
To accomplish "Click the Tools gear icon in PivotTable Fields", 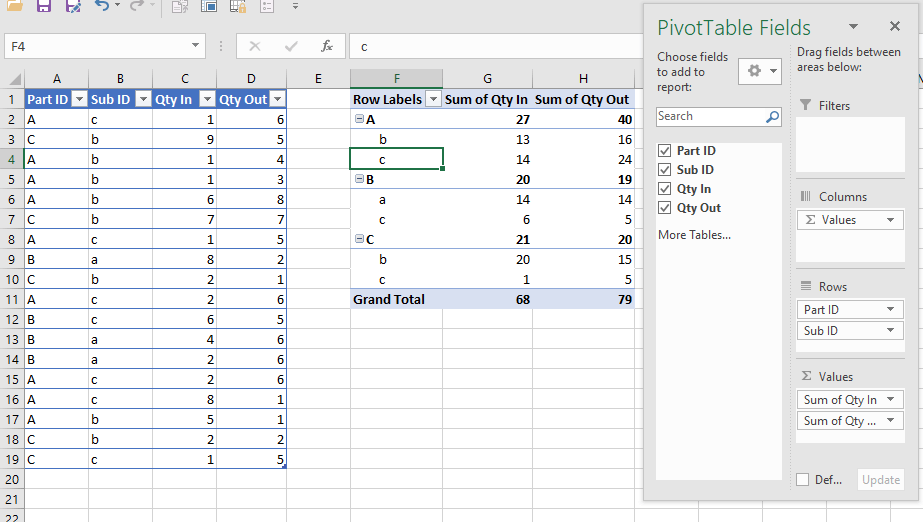I will pos(760,71).
